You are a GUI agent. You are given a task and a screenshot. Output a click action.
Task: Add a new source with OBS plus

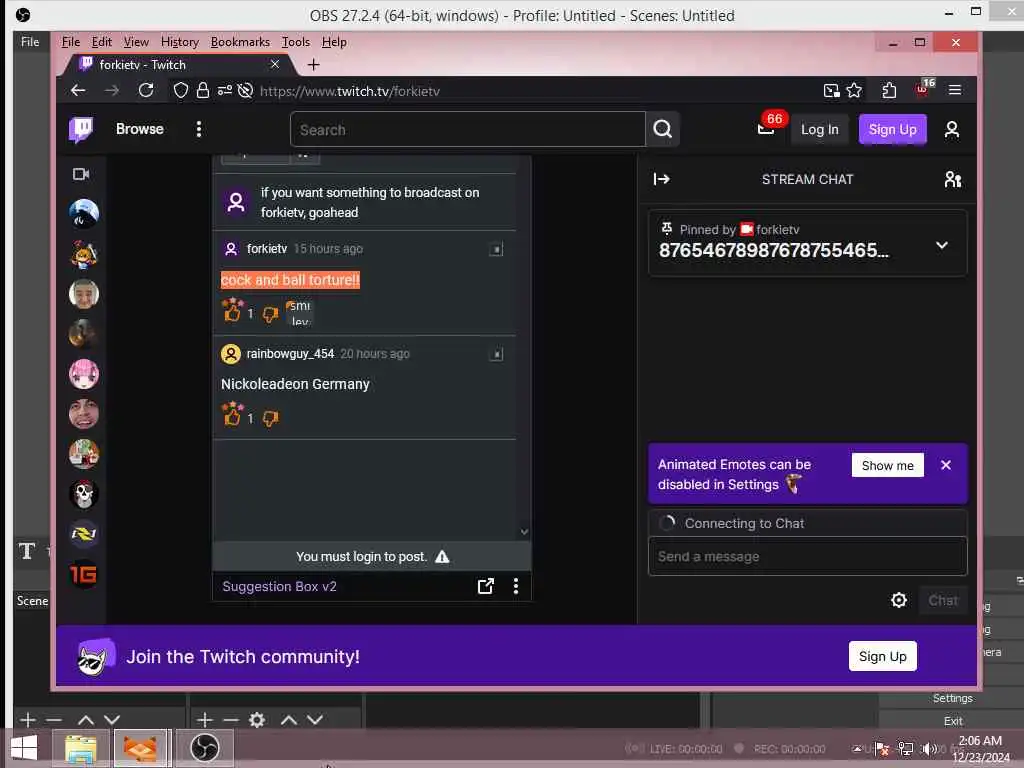pos(204,720)
